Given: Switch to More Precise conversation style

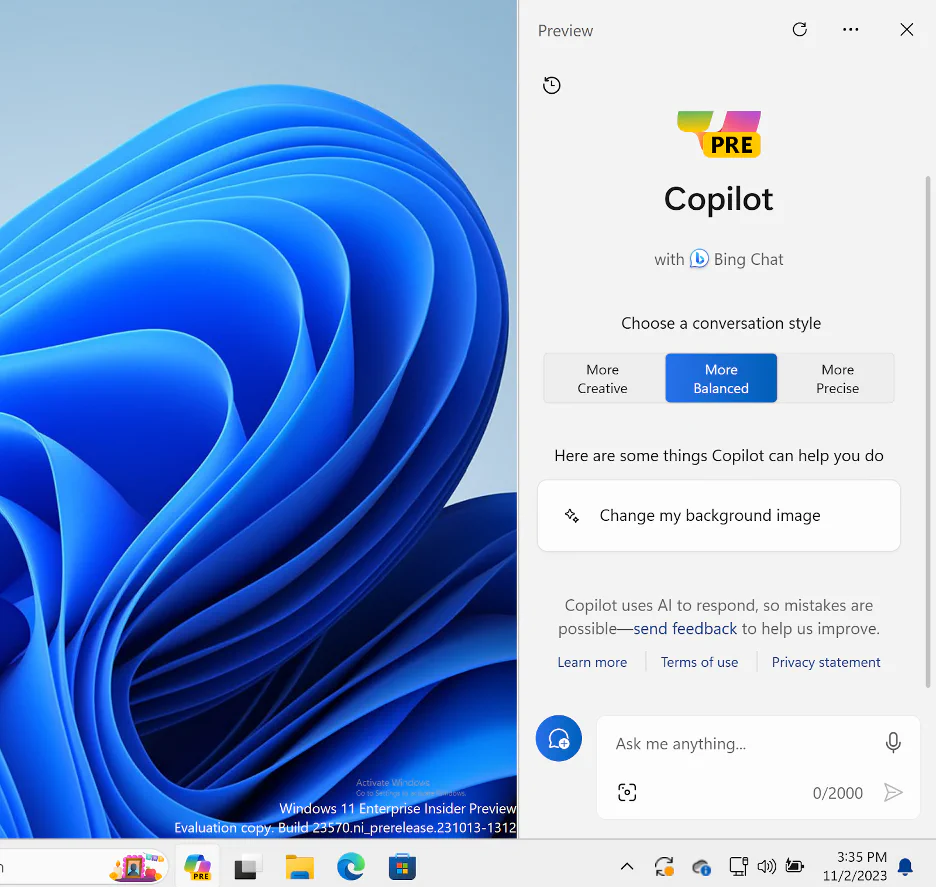Looking at the screenshot, I should 837,378.
